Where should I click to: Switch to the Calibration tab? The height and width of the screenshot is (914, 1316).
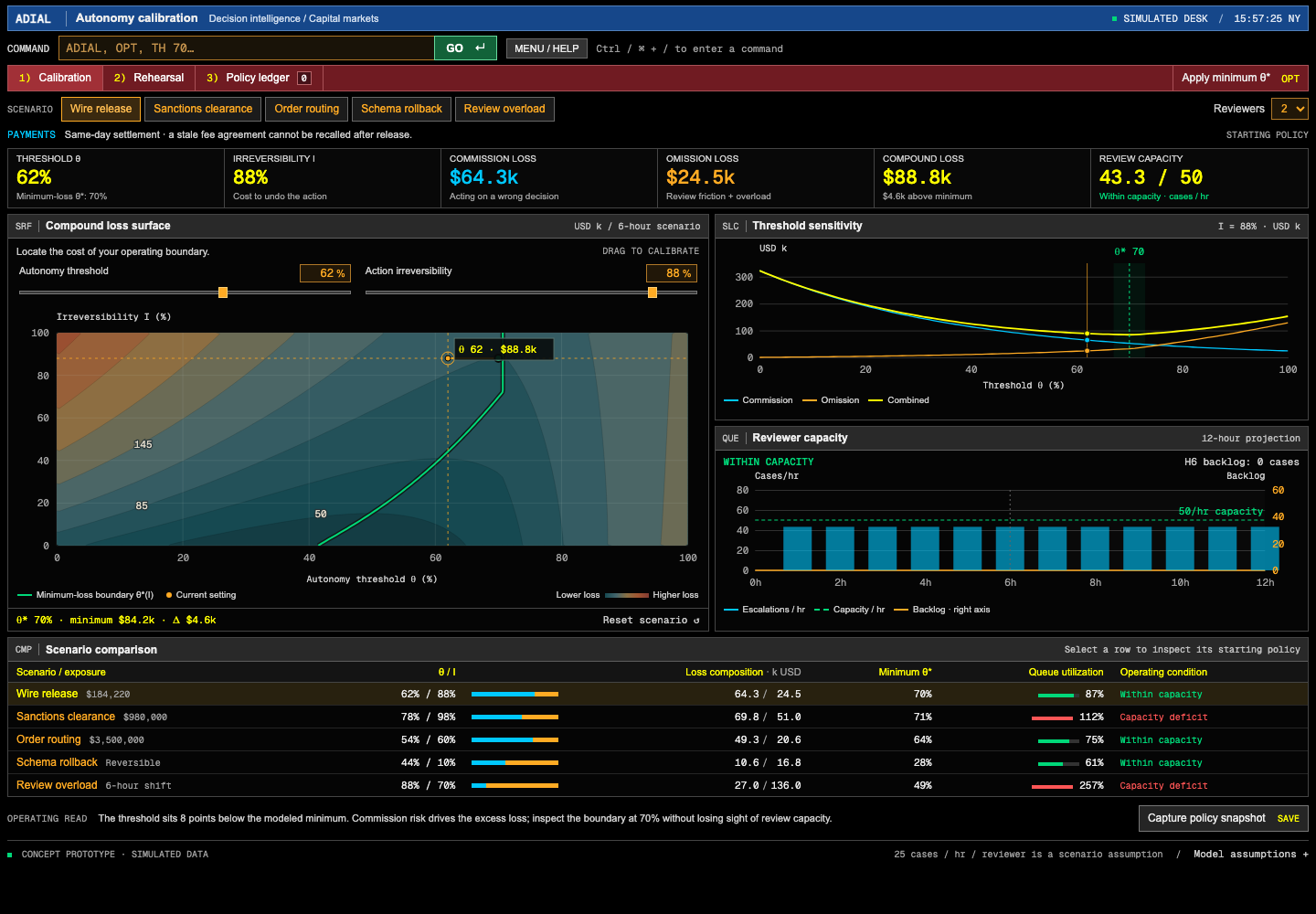(x=56, y=79)
